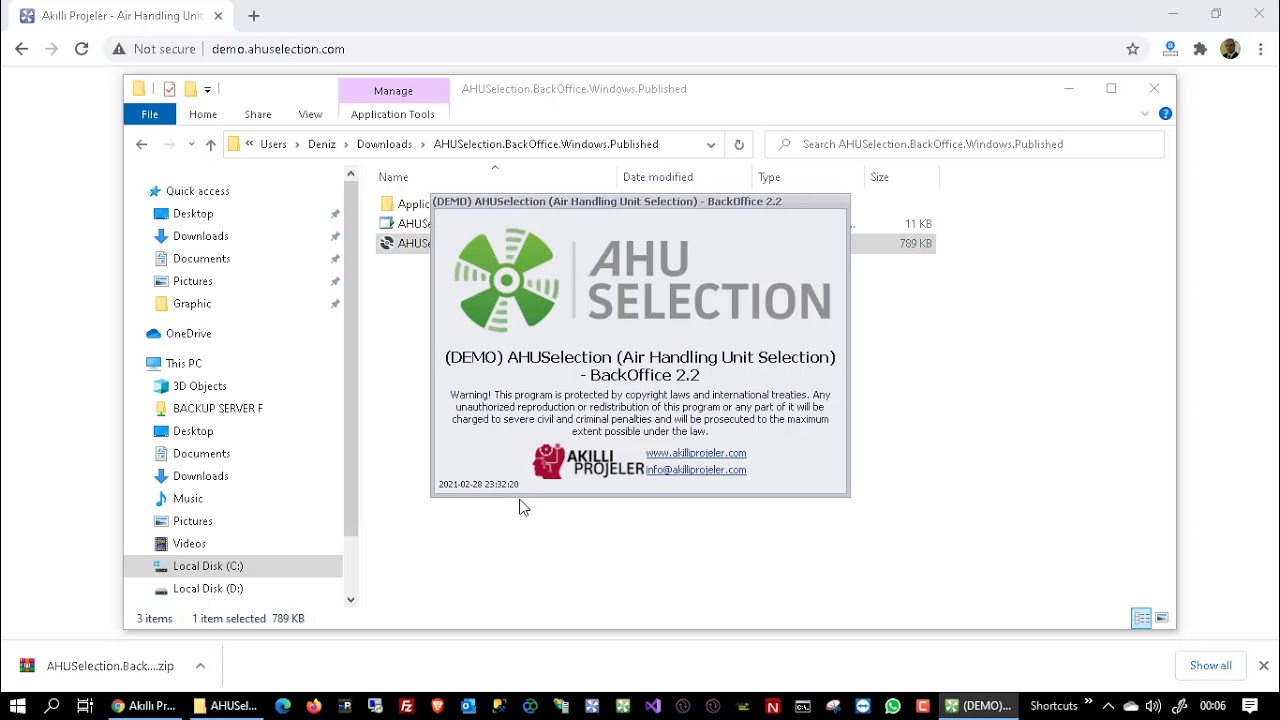
Task: Open 3D Objects in the navigation pane
Action: click(199, 386)
